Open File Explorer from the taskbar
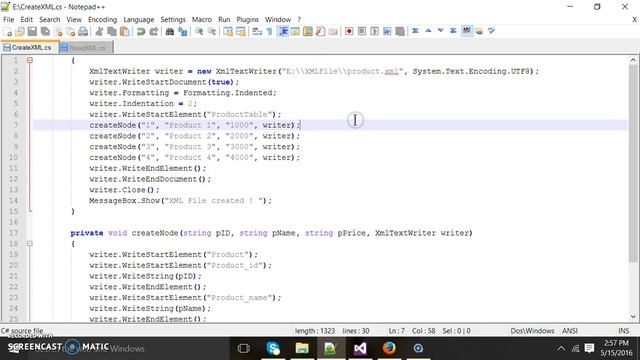The image size is (640, 360). coord(302,349)
